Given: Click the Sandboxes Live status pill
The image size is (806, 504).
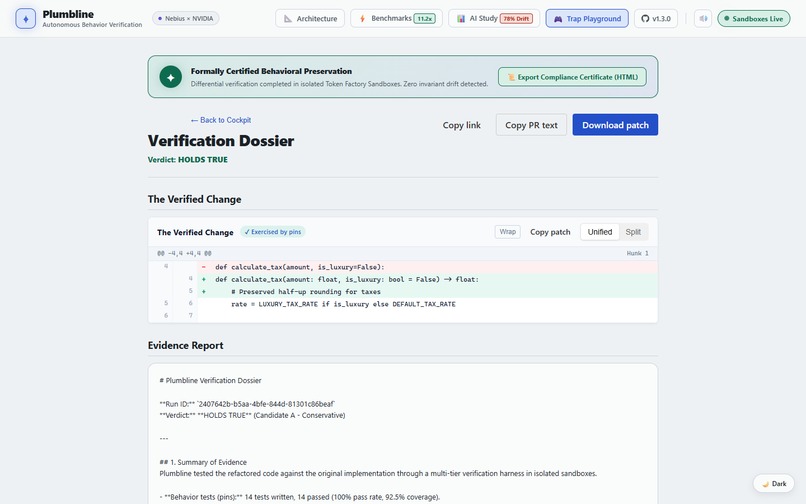Looking at the screenshot, I should pyautogui.click(x=754, y=19).
